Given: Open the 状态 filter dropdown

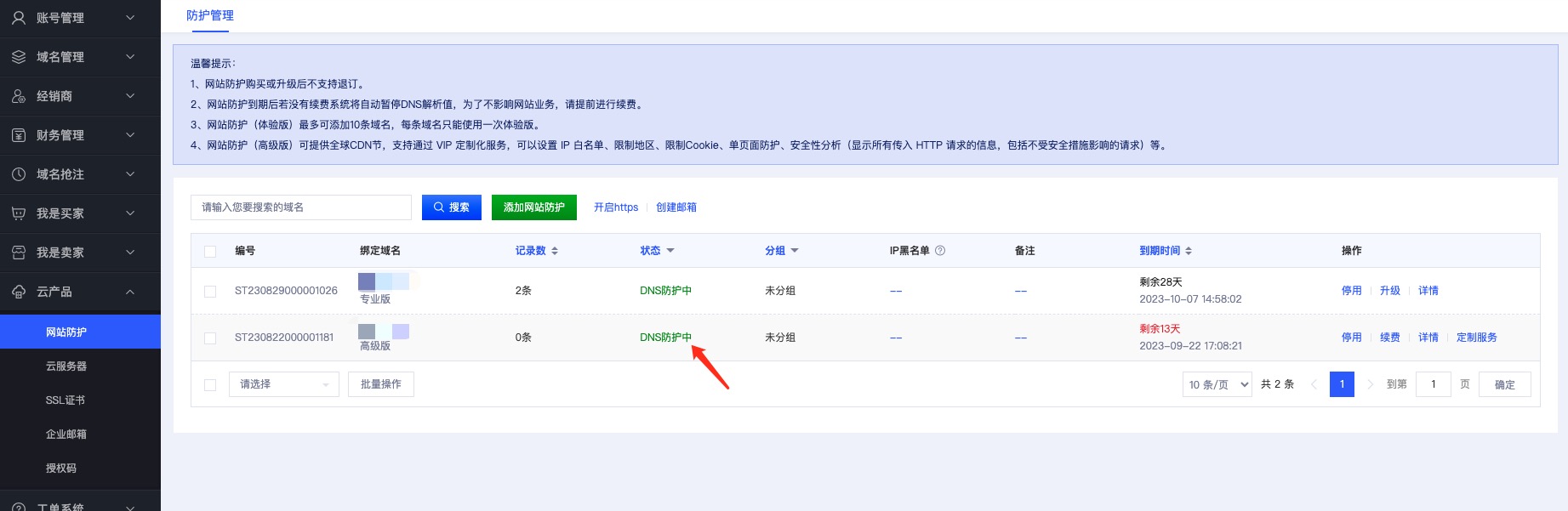Looking at the screenshot, I should pyautogui.click(x=670, y=251).
